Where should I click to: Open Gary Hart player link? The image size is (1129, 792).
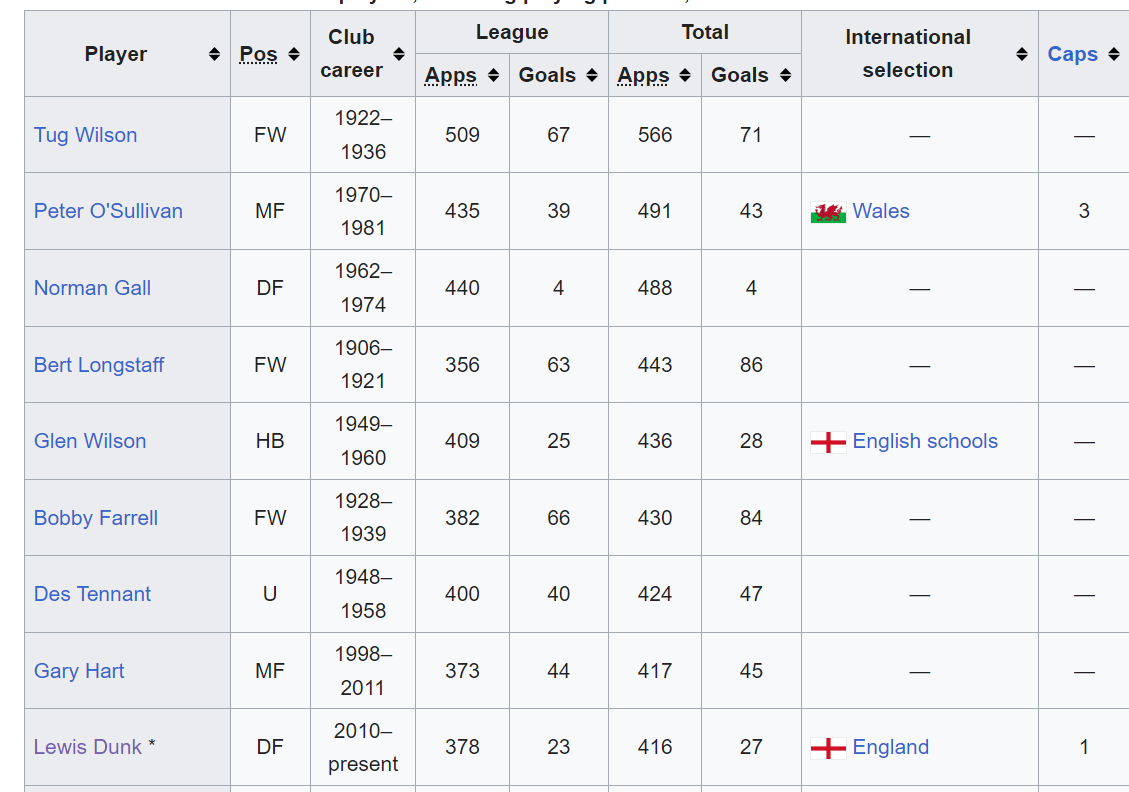click(79, 670)
